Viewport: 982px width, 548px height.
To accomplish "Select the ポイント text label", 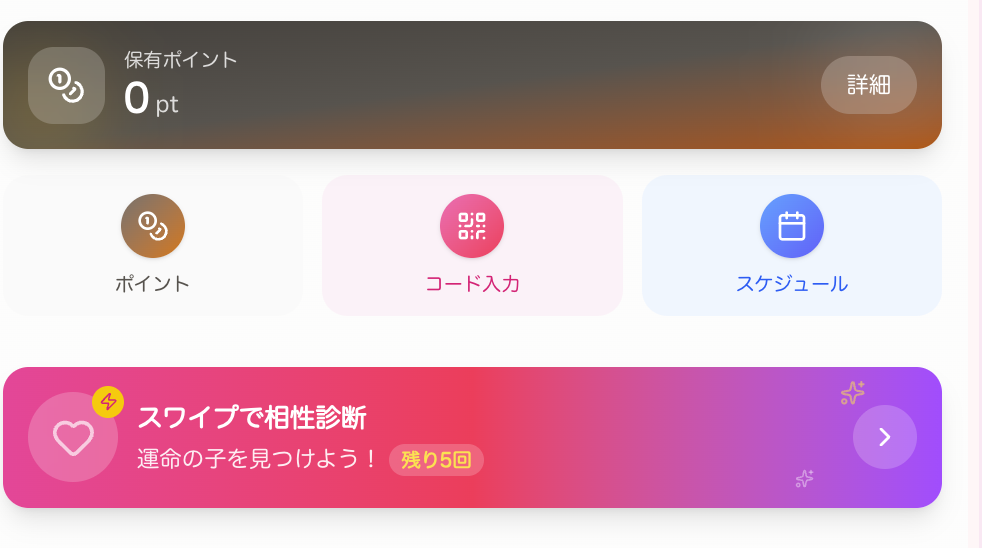I will pyautogui.click(x=152, y=283).
